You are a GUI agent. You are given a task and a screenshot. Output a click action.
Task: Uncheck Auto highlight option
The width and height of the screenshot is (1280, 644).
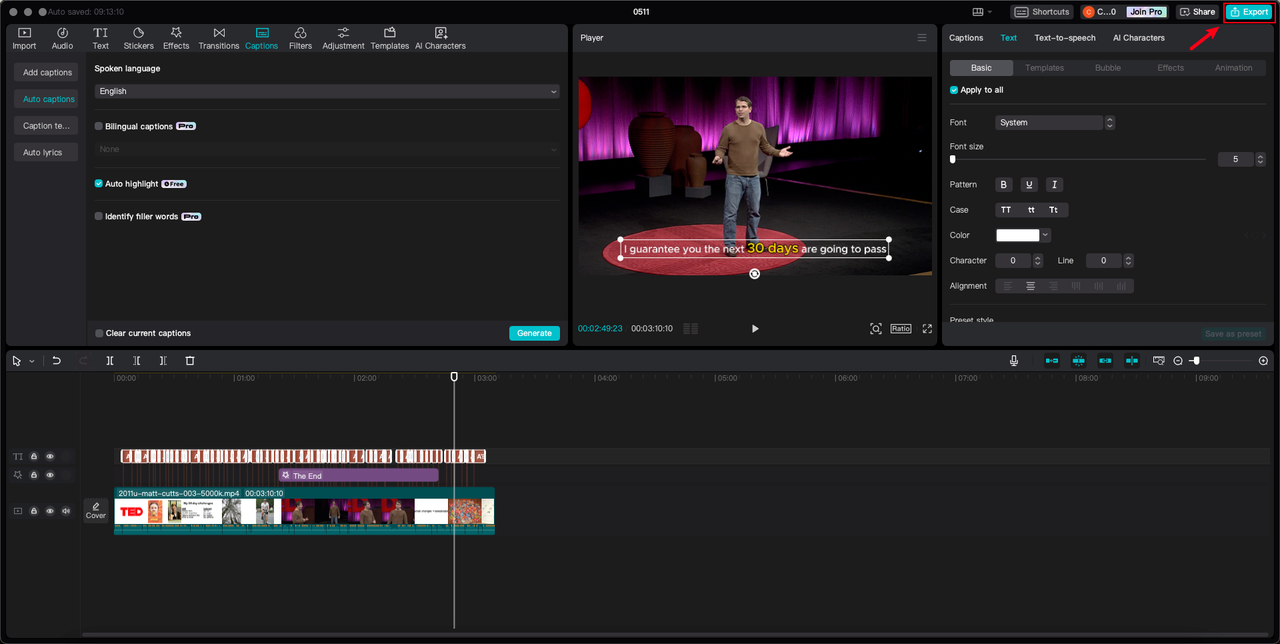click(99, 184)
